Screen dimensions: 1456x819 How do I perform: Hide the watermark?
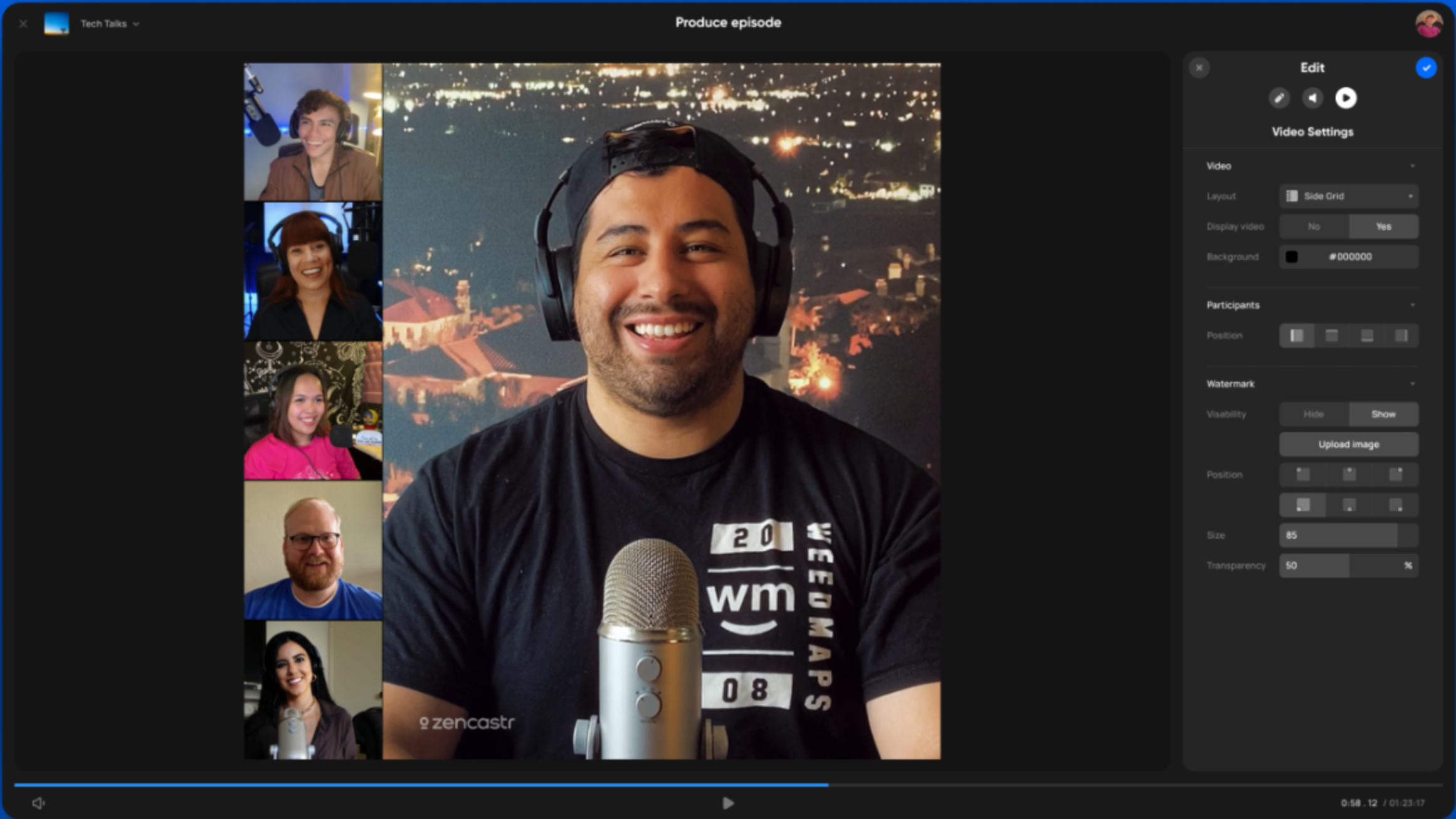pyautogui.click(x=1313, y=414)
